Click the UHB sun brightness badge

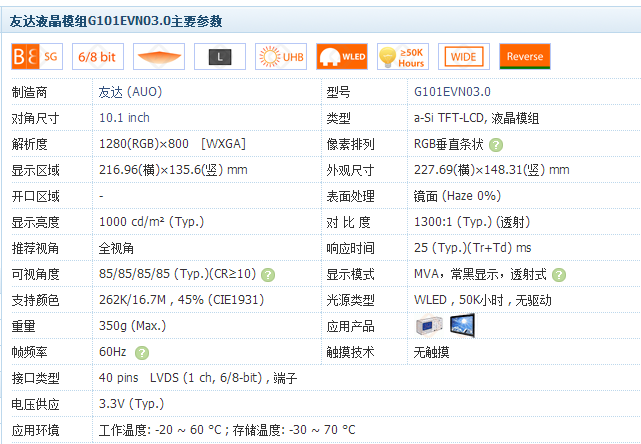[281, 57]
